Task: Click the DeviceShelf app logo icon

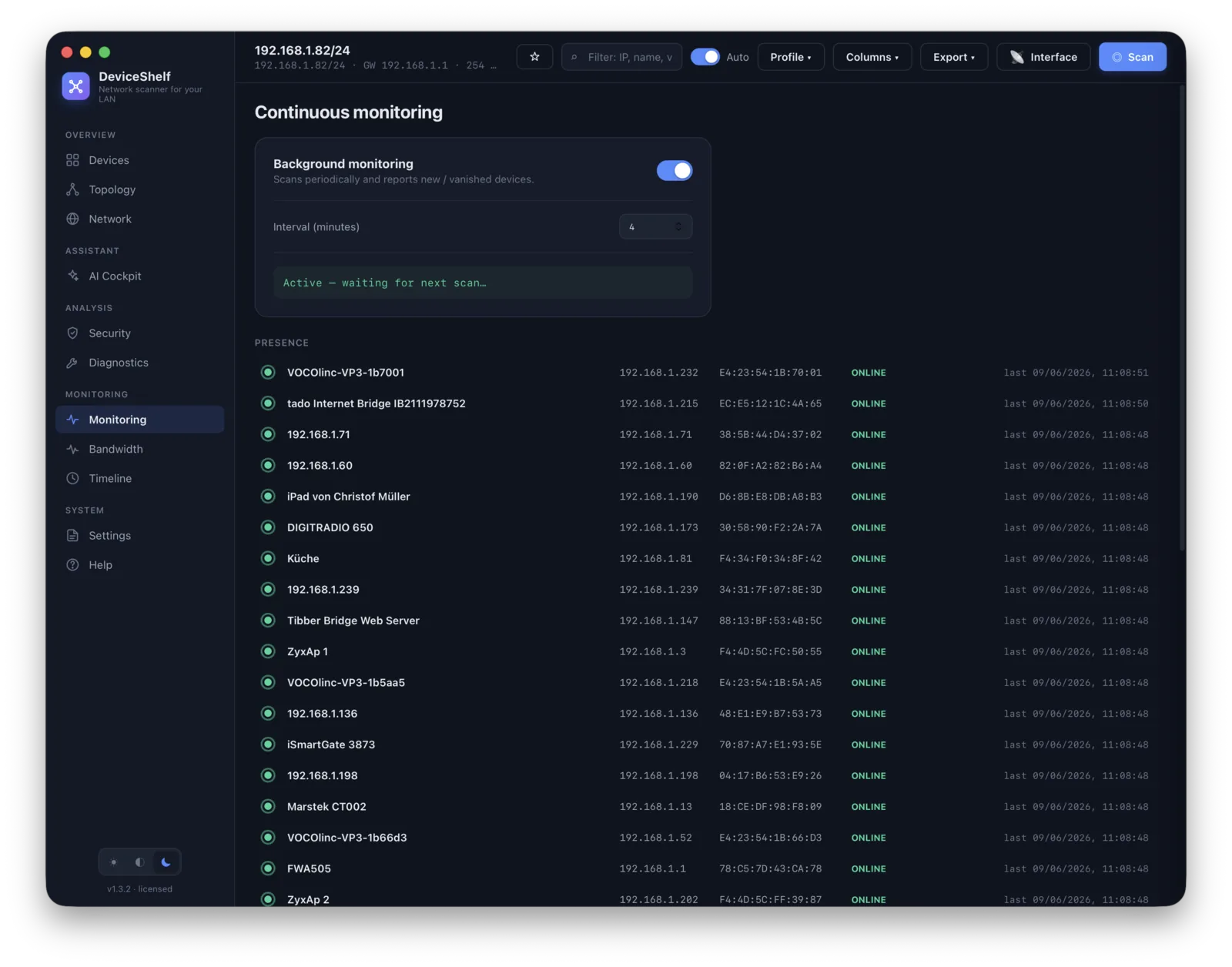Action: [75, 86]
